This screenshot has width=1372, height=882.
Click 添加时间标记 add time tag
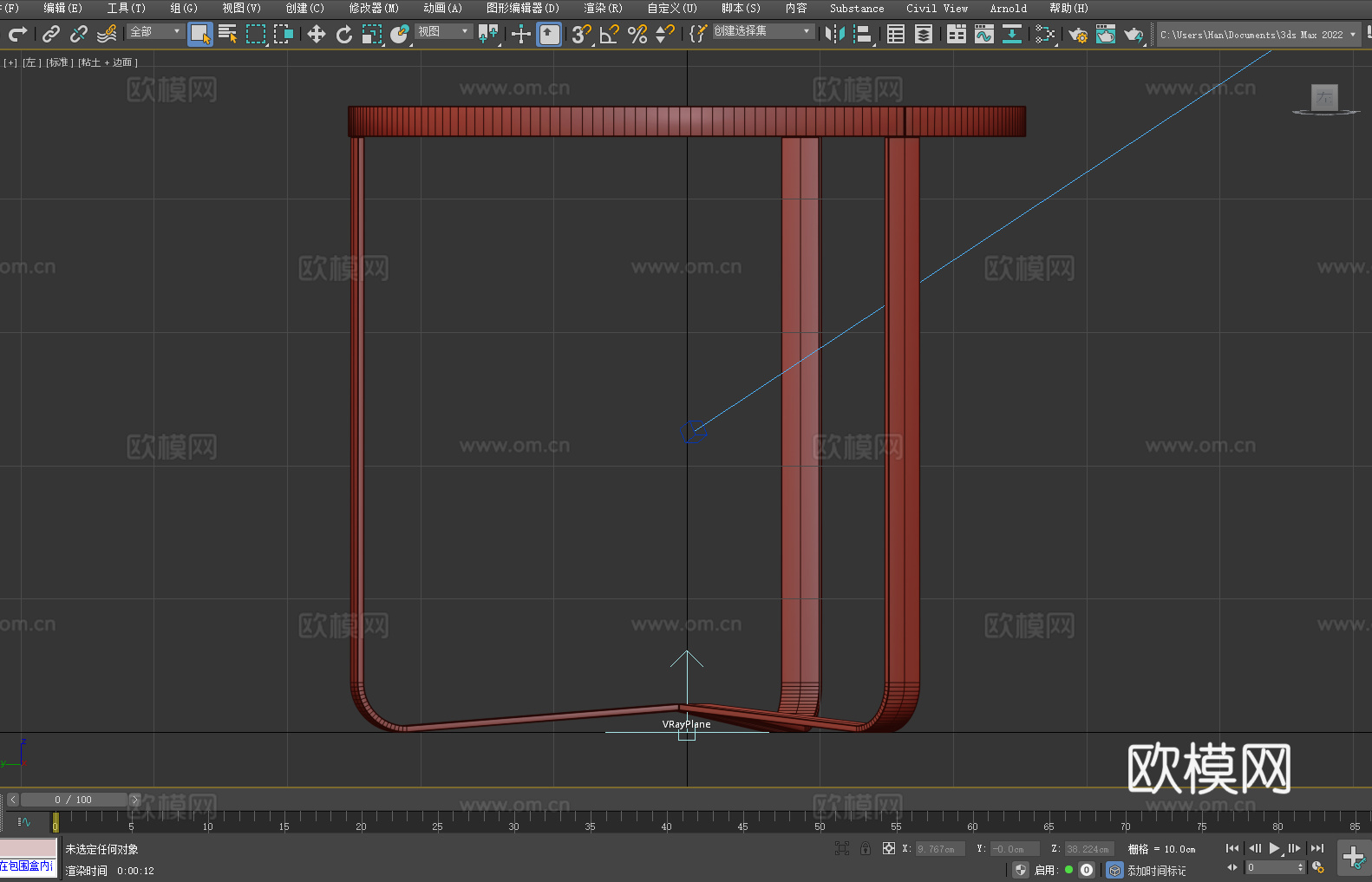click(1156, 871)
